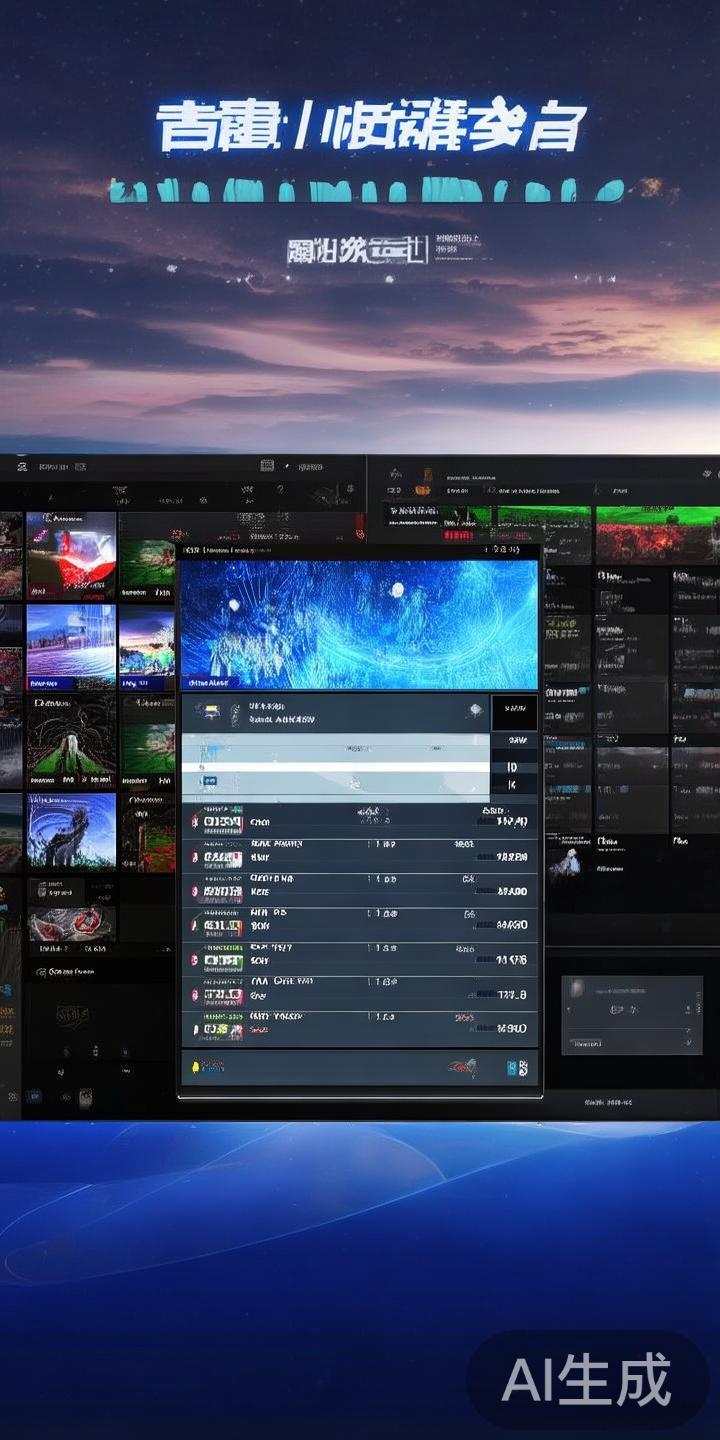The image size is (720, 1440).
Task: Expand the white selected bar in the dialog
Action: [335, 765]
